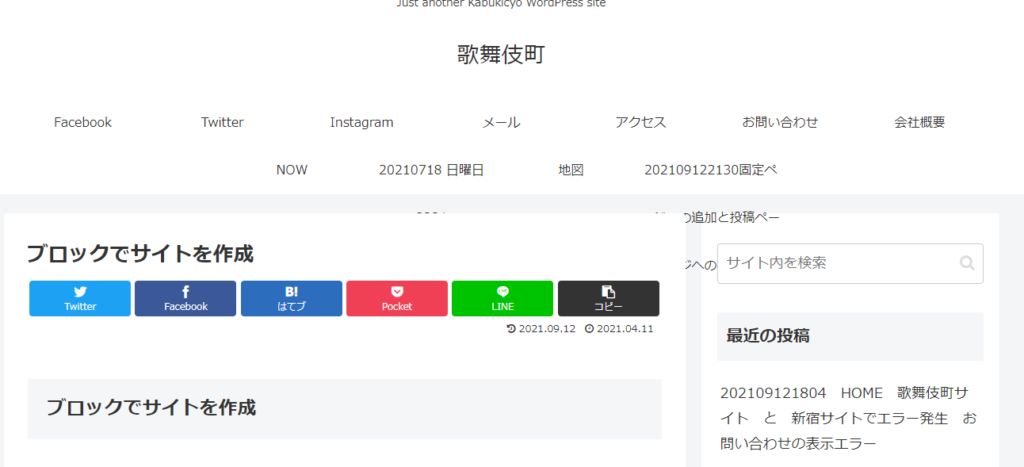This screenshot has height=467, width=1024.
Task: Click the Hatena bookmark share button
Action: (291, 298)
